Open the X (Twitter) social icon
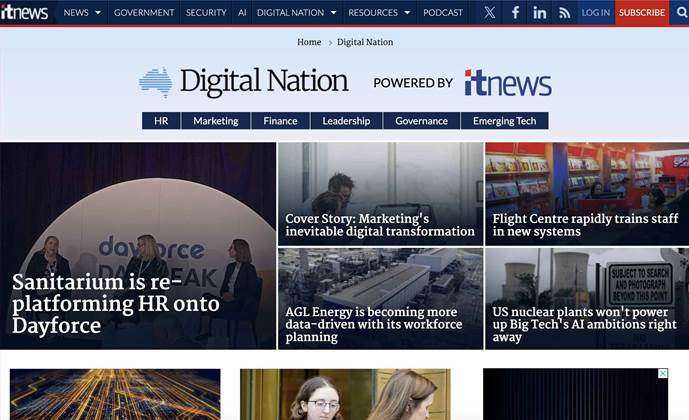689x420 pixels. (x=490, y=12)
